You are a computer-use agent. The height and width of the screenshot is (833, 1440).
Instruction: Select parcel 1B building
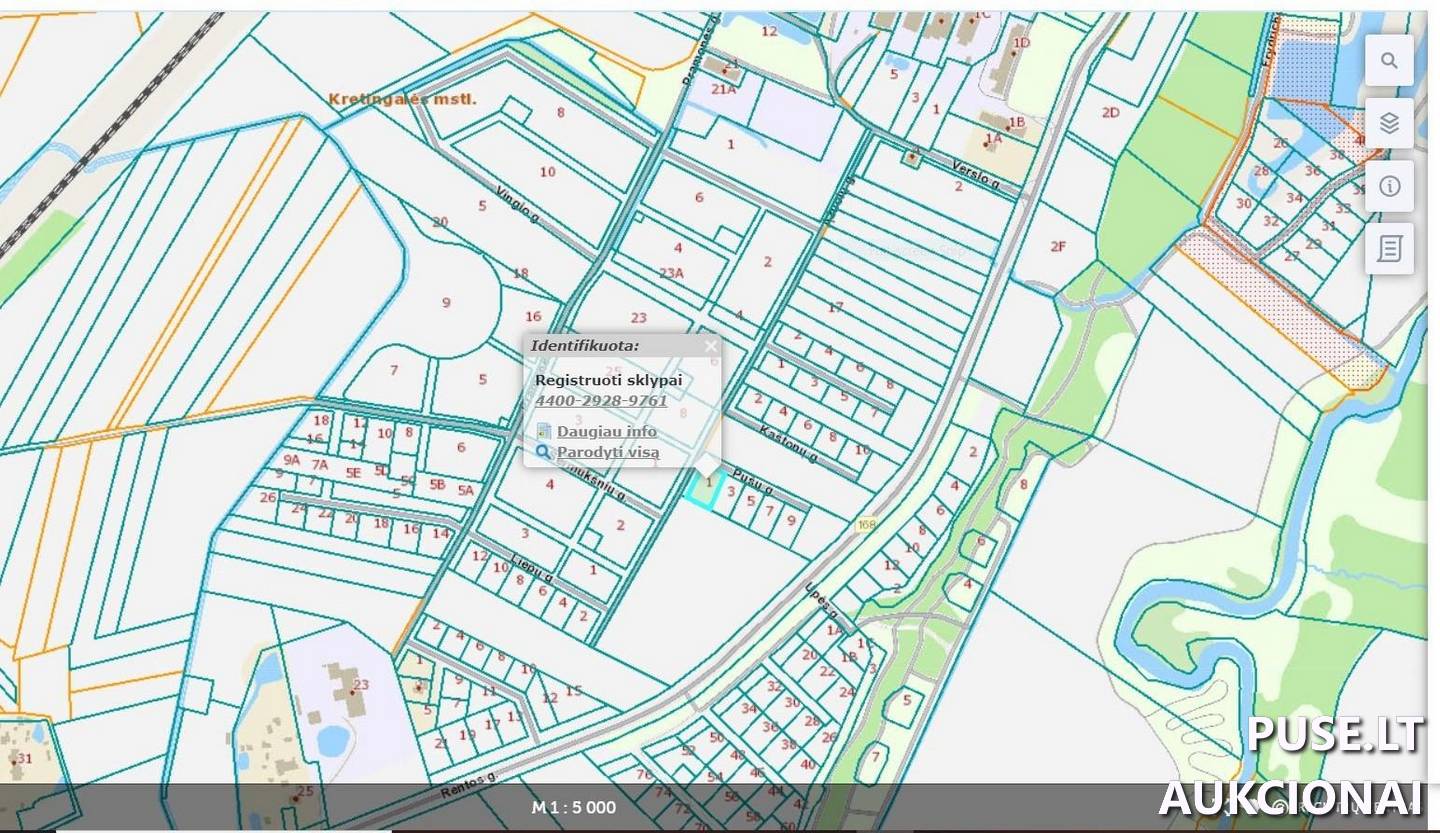click(1015, 122)
